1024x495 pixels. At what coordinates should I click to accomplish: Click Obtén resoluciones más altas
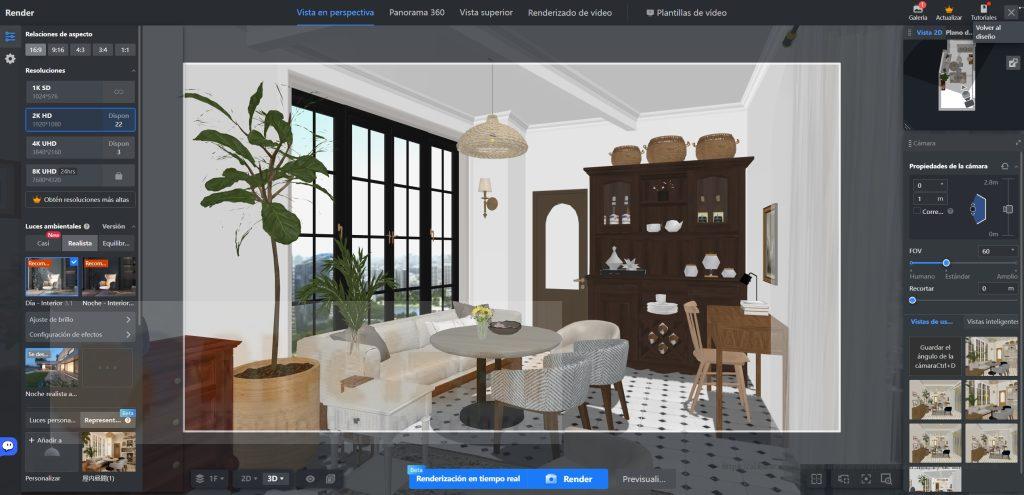pos(80,199)
